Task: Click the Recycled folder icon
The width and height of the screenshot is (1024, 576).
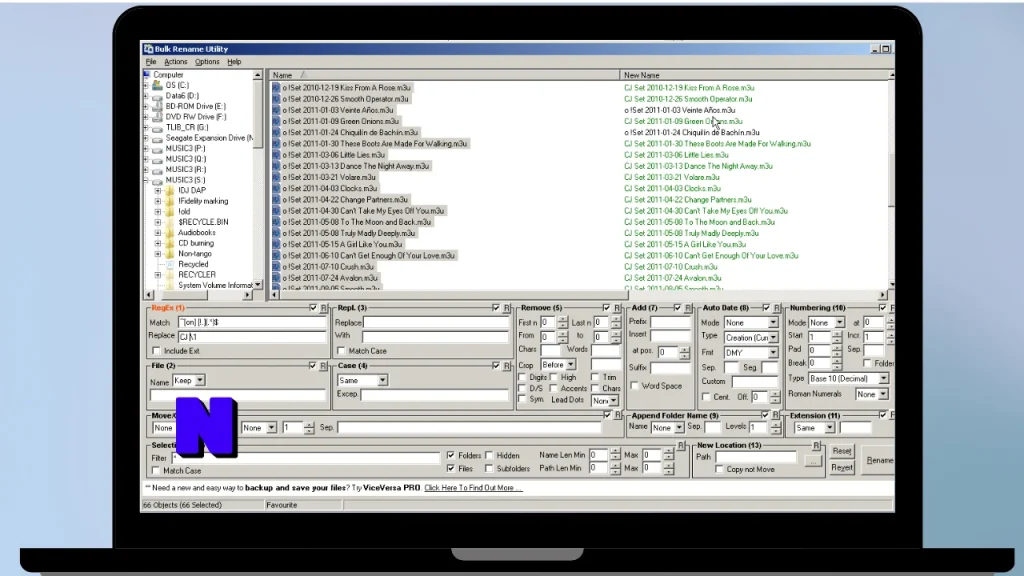Action: coord(170,264)
